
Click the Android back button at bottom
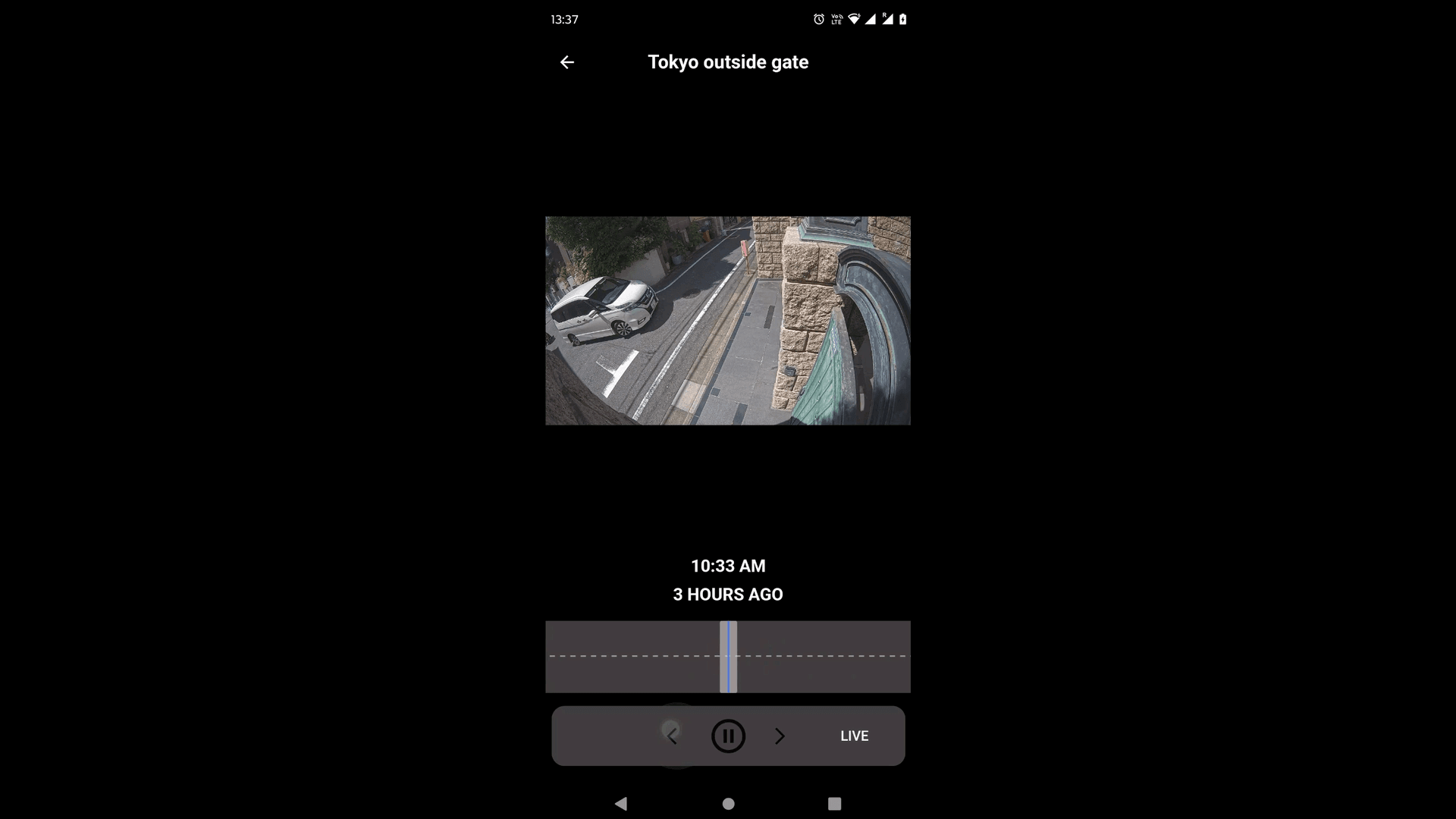621,803
